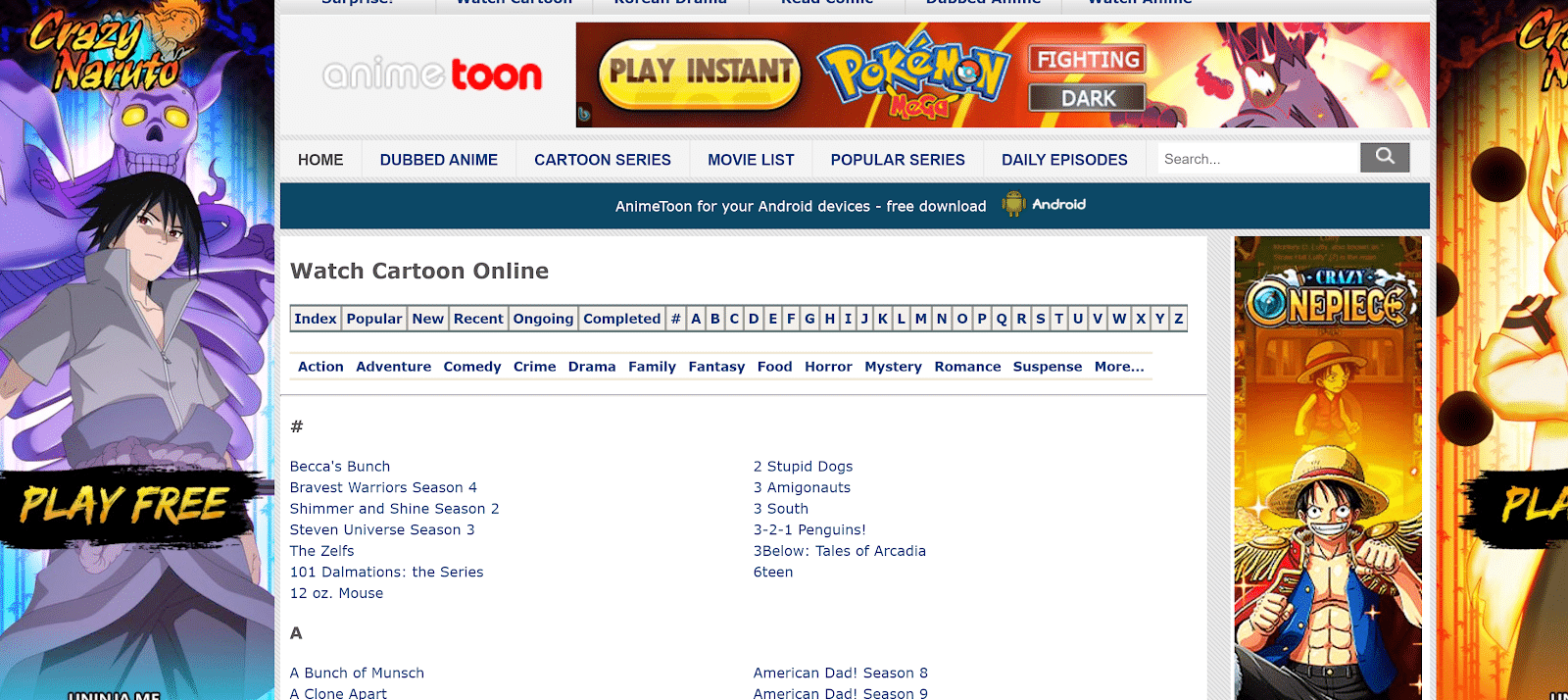1568x700 pixels.
Task: Click the search magnifier button
Action: pyautogui.click(x=1385, y=158)
